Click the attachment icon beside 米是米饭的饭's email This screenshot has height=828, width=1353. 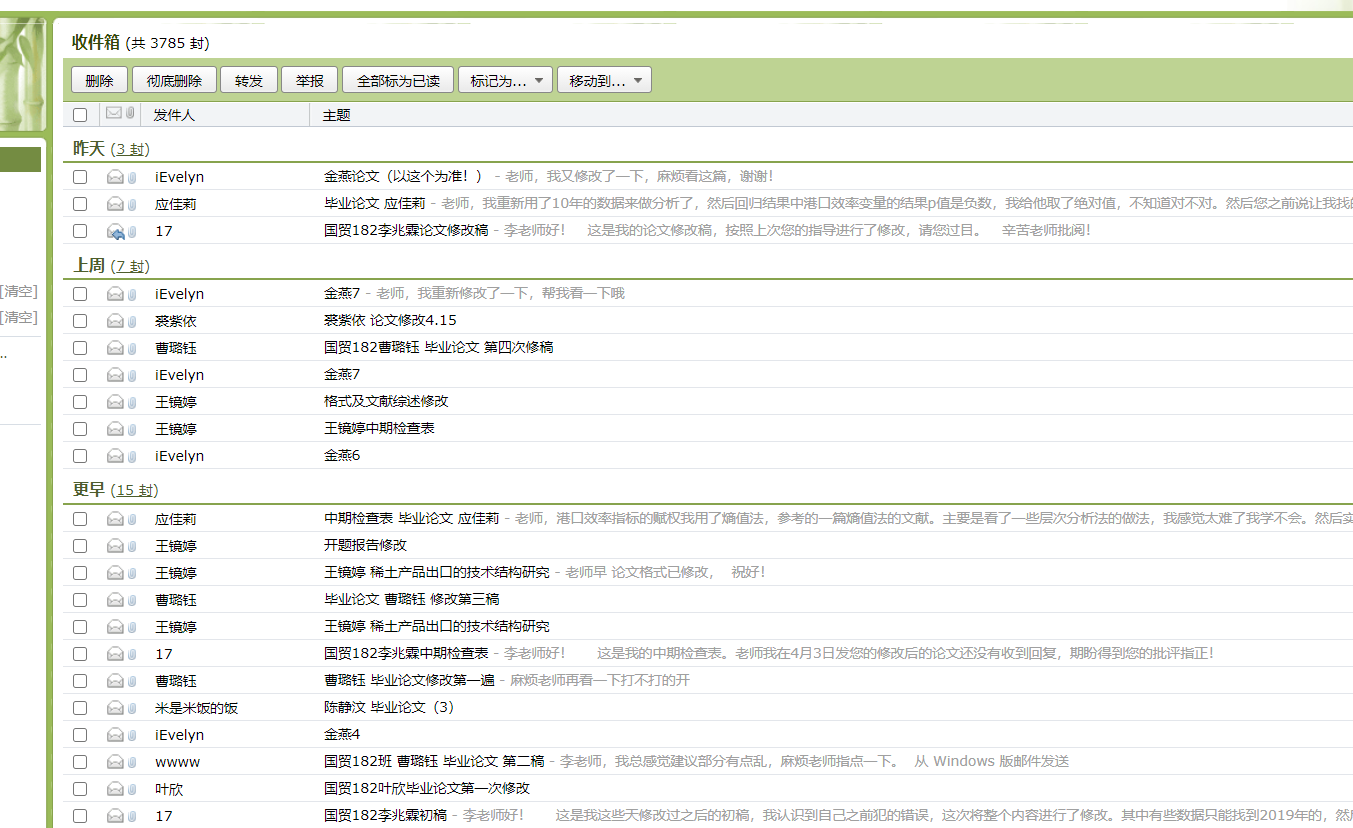click(131, 708)
